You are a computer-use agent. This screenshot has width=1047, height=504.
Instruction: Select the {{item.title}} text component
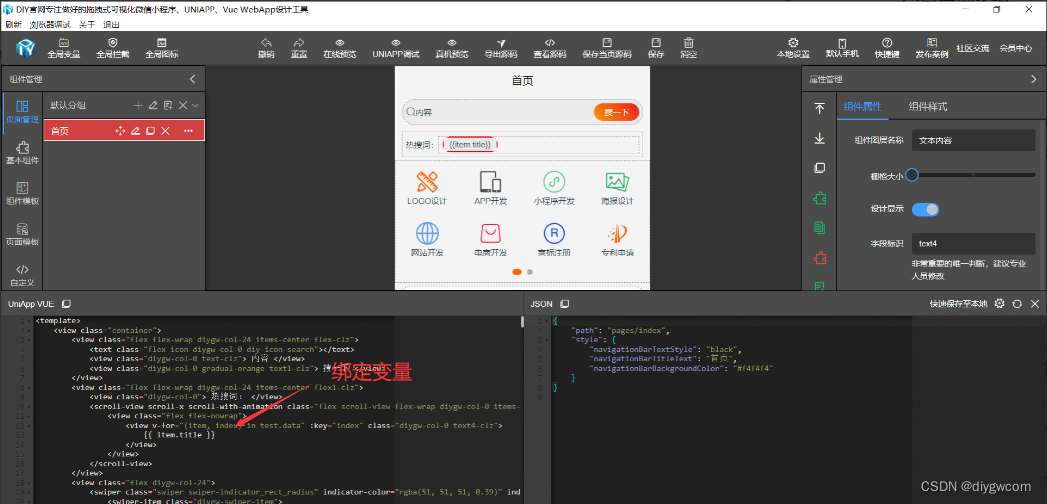(x=470, y=144)
